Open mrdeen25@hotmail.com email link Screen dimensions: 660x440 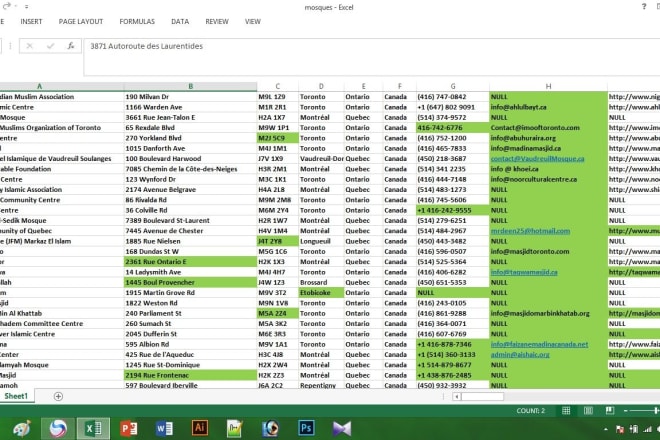530,231
